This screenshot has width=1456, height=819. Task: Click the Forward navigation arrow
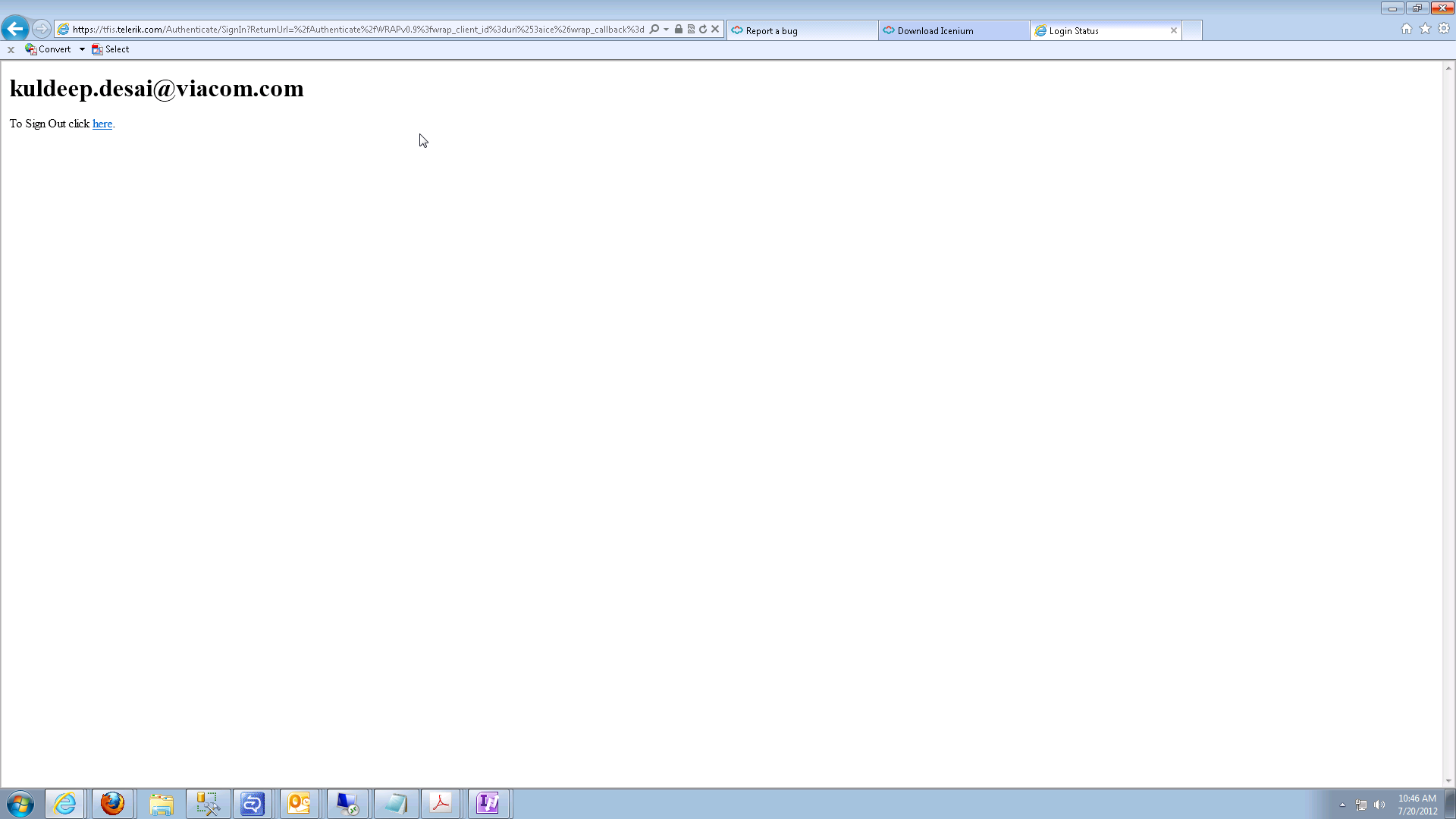pos(42,29)
